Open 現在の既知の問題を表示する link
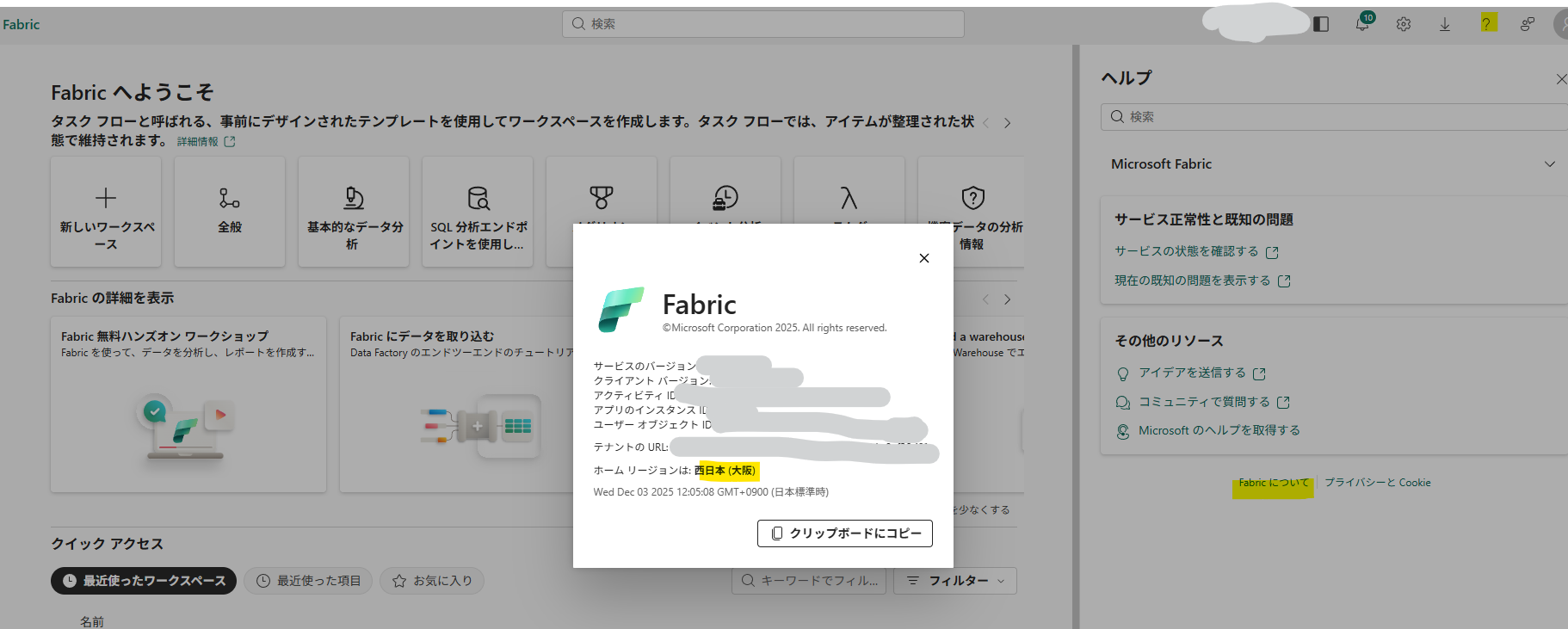Image resolution: width=1568 pixels, height=629 pixels. [x=1202, y=281]
